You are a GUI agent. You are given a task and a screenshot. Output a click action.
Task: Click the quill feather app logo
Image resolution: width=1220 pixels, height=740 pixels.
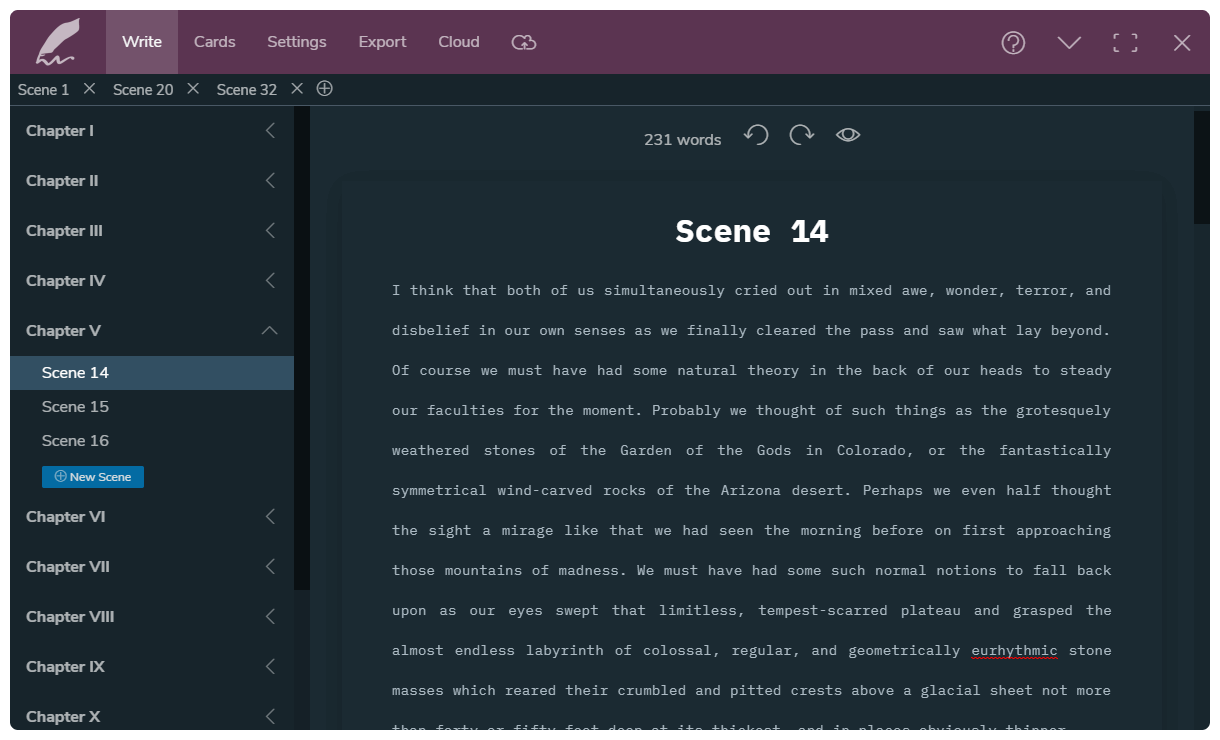tap(57, 42)
